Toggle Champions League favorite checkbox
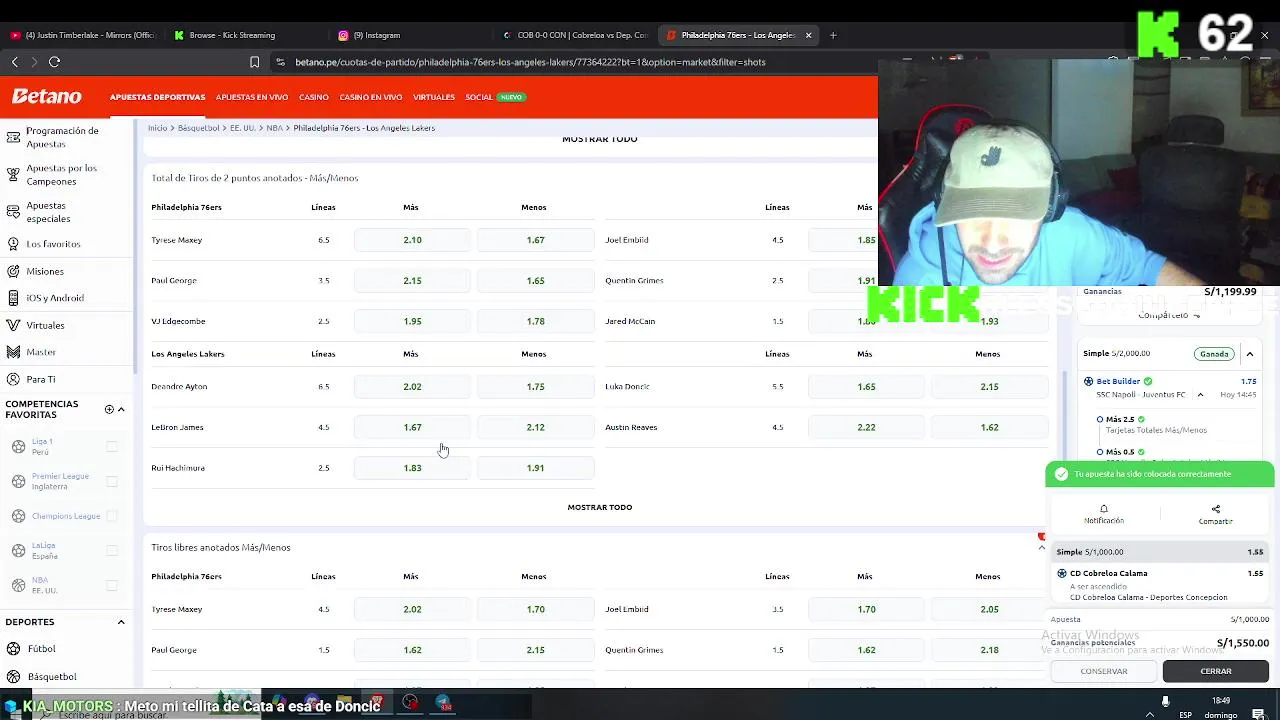This screenshot has width=1280, height=720. (112, 516)
